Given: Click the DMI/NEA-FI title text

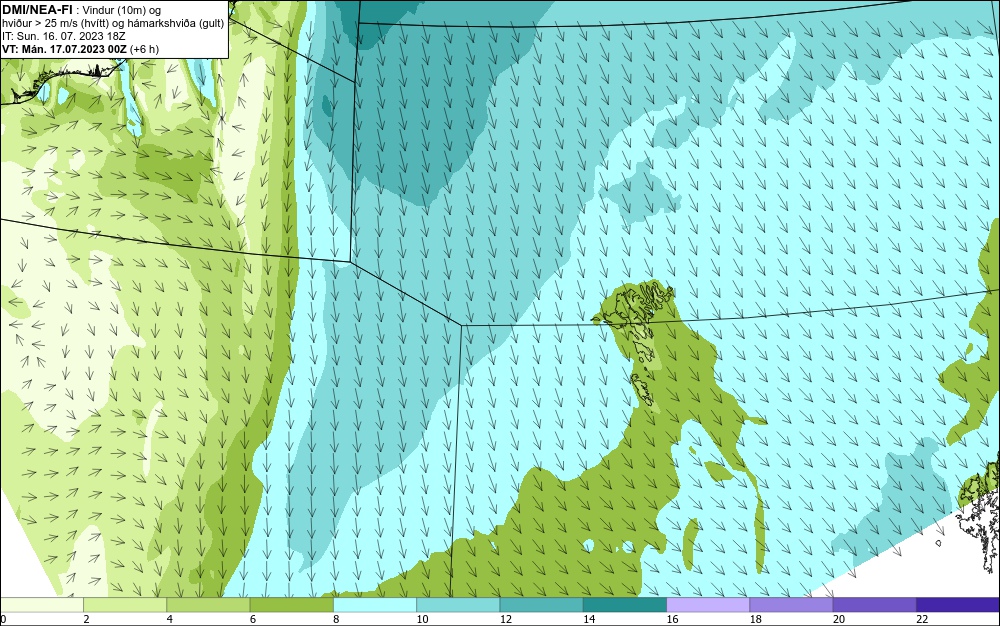Looking at the screenshot, I should [x=38, y=9].
